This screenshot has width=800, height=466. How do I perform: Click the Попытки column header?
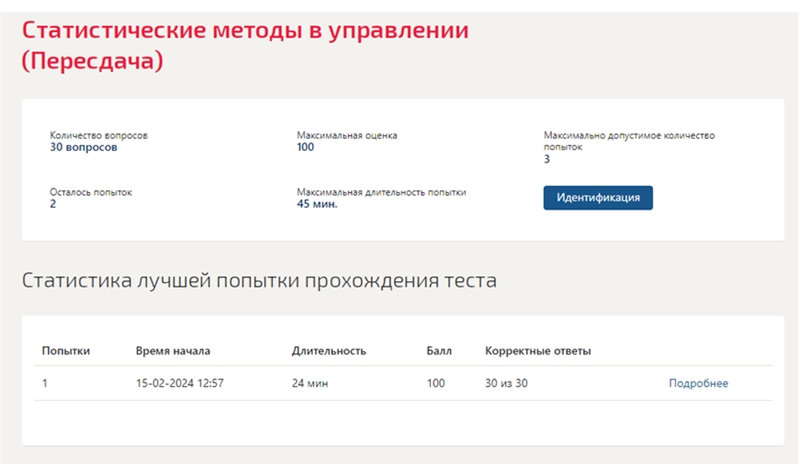click(x=66, y=351)
